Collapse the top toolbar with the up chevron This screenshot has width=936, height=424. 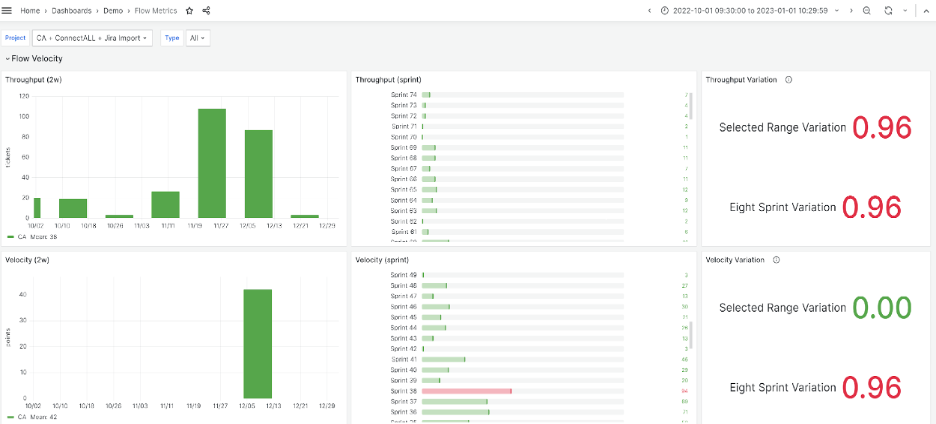(926, 10)
